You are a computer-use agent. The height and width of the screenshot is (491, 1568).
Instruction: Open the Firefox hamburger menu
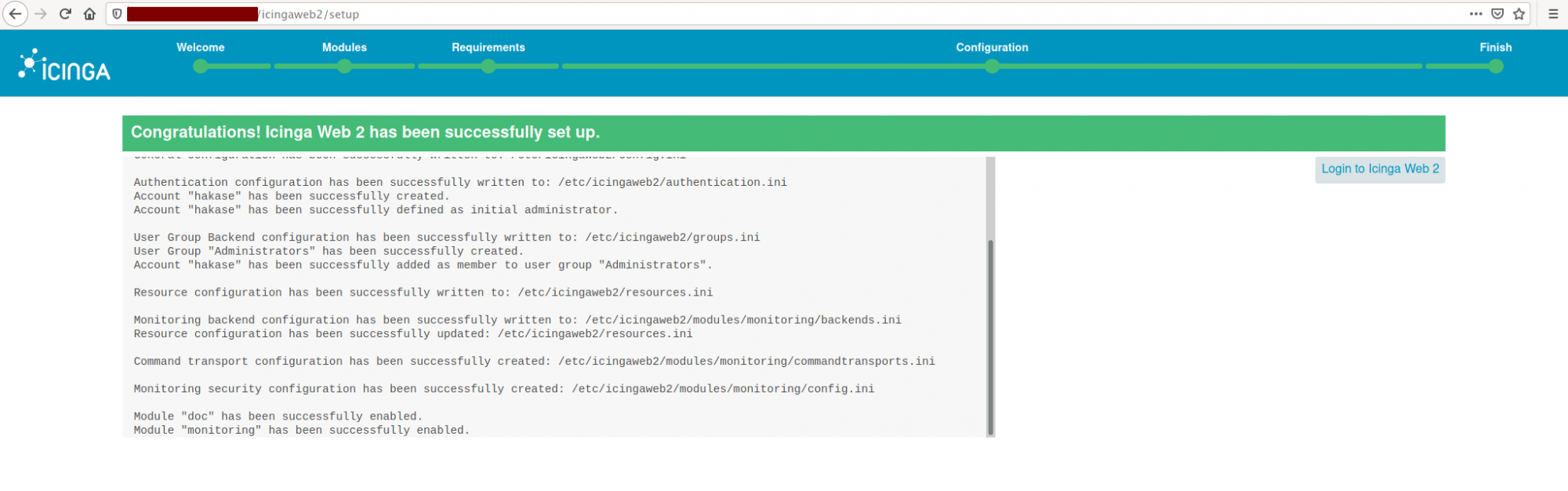pos(1553,14)
